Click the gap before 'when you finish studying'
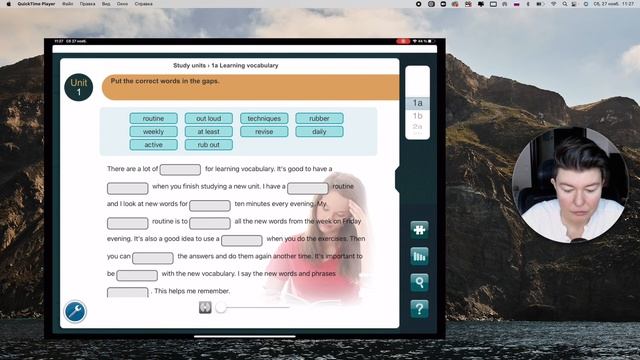The width and height of the screenshot is (640, 360). click(127, 188)
